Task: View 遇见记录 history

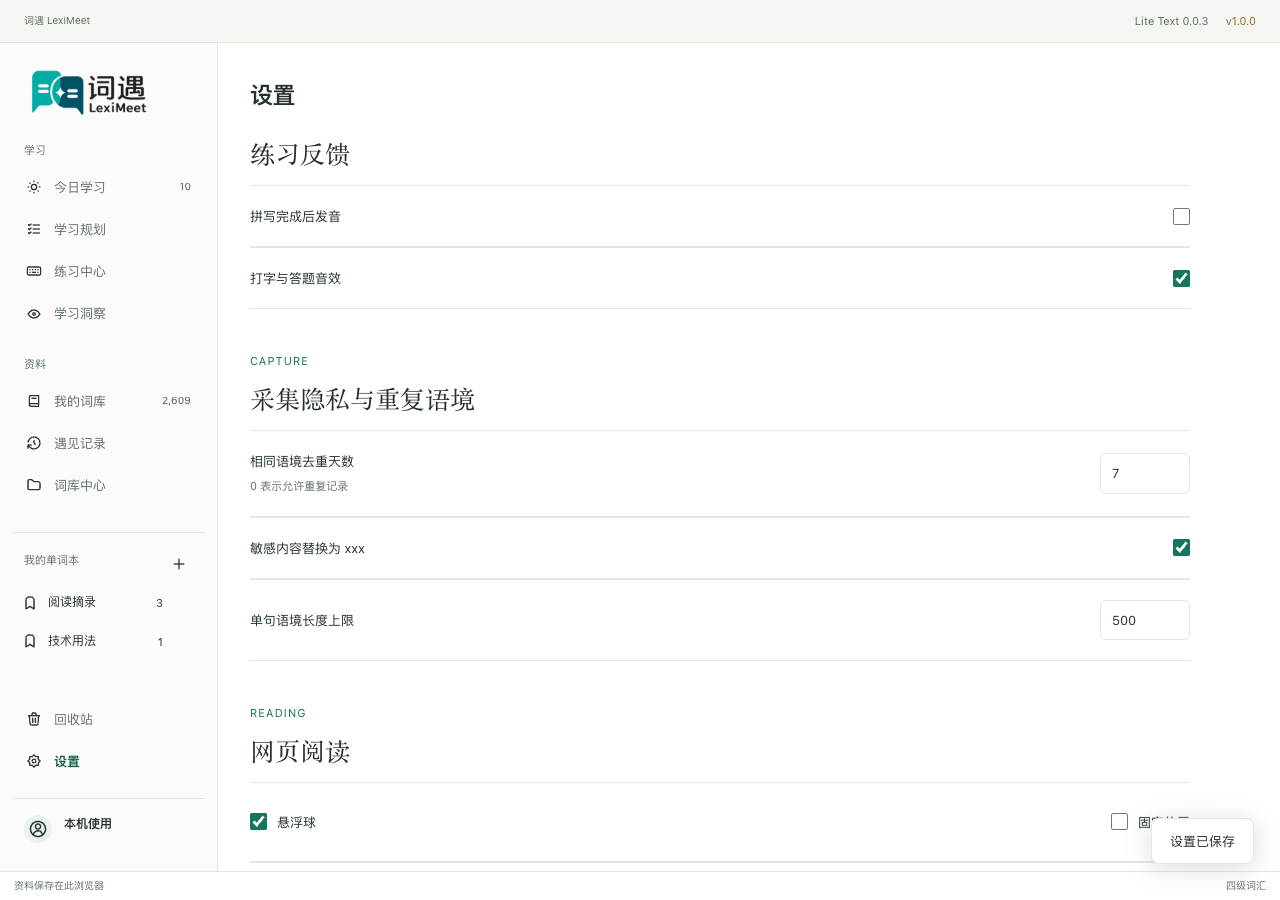Action: point(108,443)
